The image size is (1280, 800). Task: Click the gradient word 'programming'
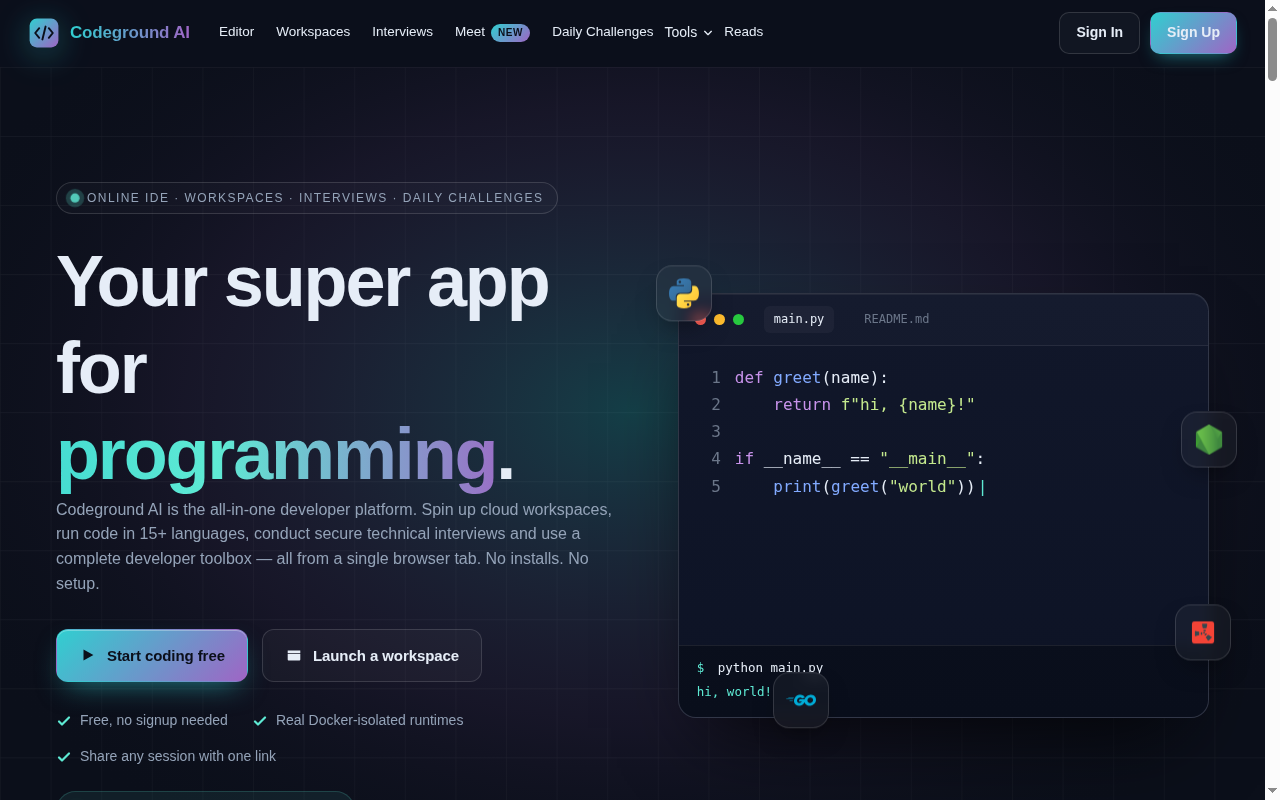coord(276,455)
